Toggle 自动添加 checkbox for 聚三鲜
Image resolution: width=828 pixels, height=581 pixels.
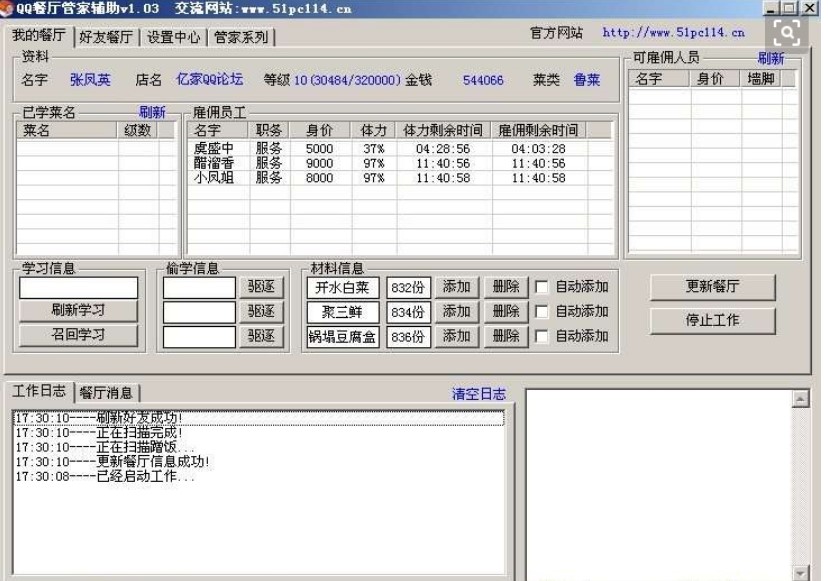(x=541, y=312)
